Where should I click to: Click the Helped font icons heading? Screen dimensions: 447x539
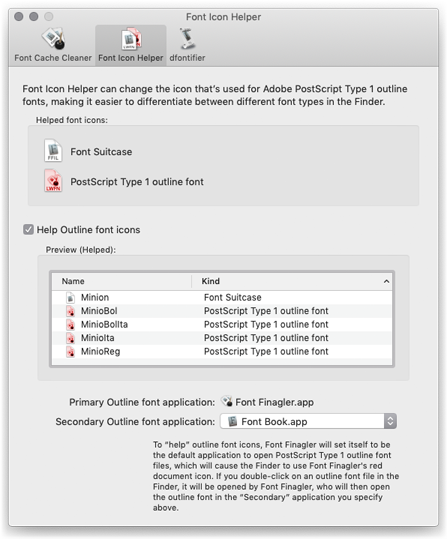(x=72, y=120)
